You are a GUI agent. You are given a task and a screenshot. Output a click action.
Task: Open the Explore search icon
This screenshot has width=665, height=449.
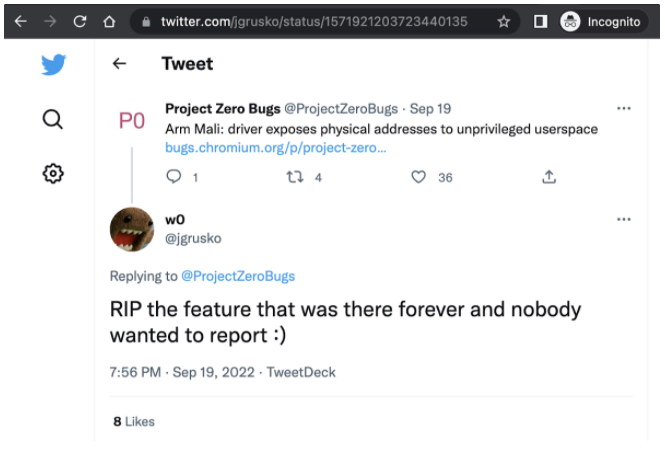53,120
